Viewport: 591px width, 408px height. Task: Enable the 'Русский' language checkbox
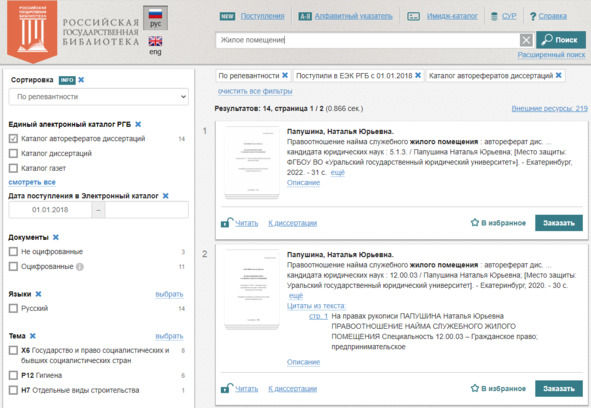coord(13,308)
